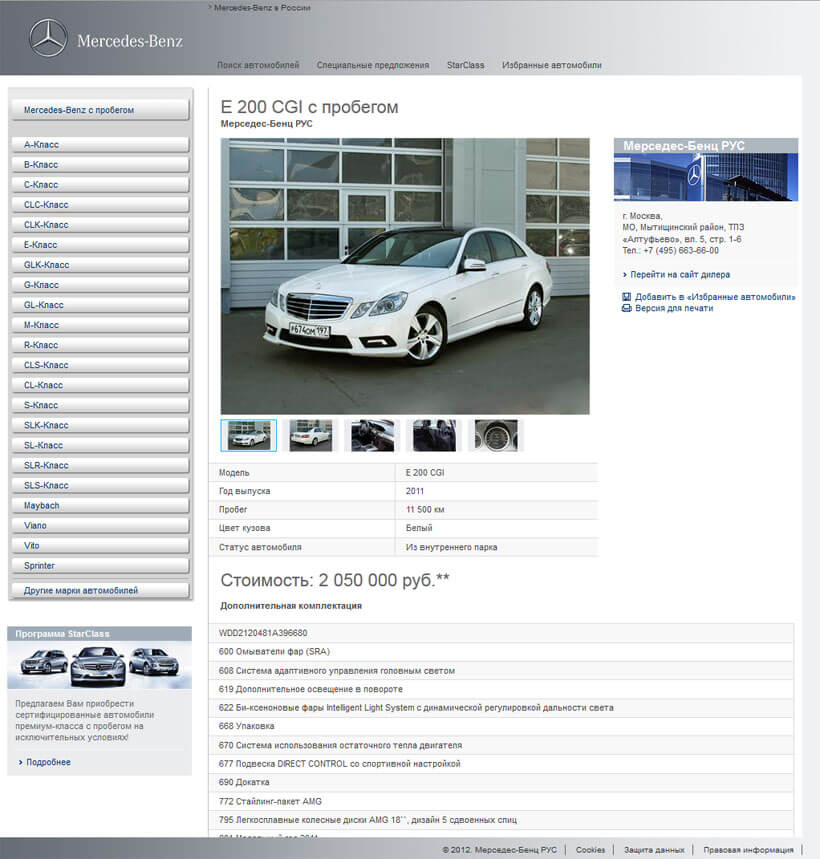
Task: Open Maybach in the sidebar
Action: pos(100,506)
